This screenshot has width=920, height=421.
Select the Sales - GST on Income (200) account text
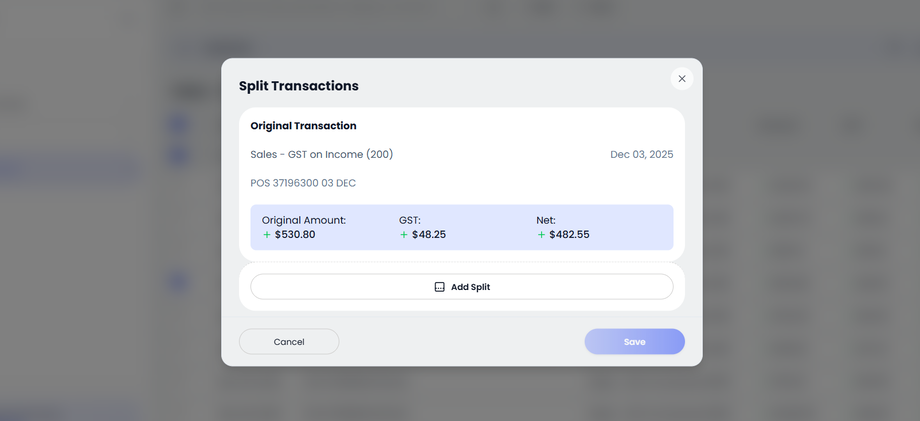321,155
